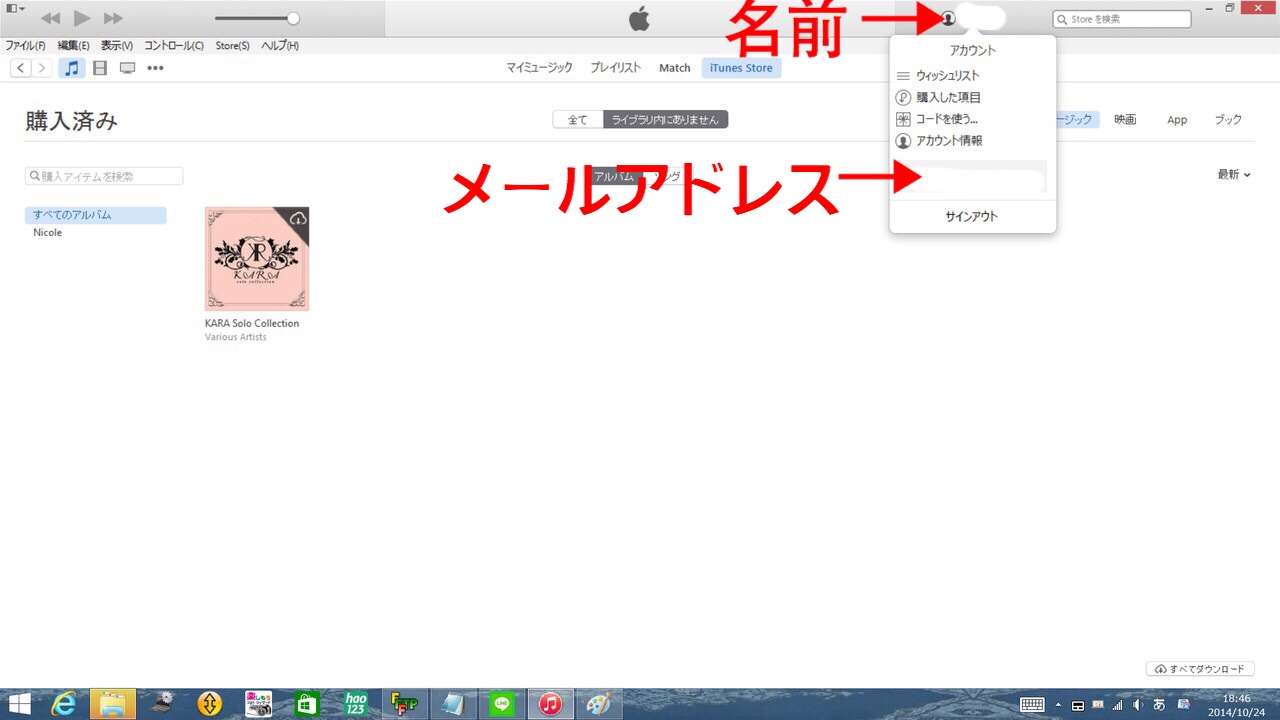The image size is (1280, 720).
Task: Switch to the マイミュージック tab
Action: (539, 68)
